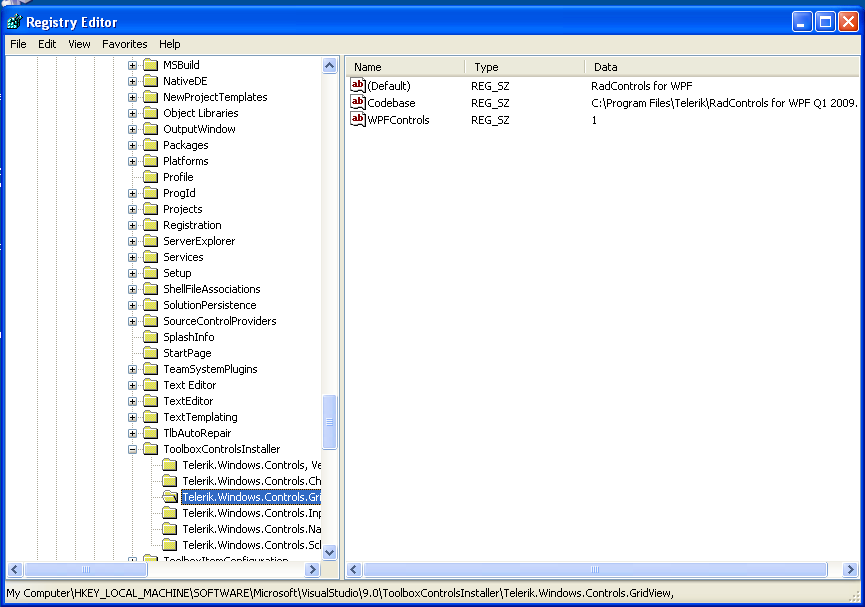Click the Type column header
Viewport: 865px width, 607px height.
[525, 67]
